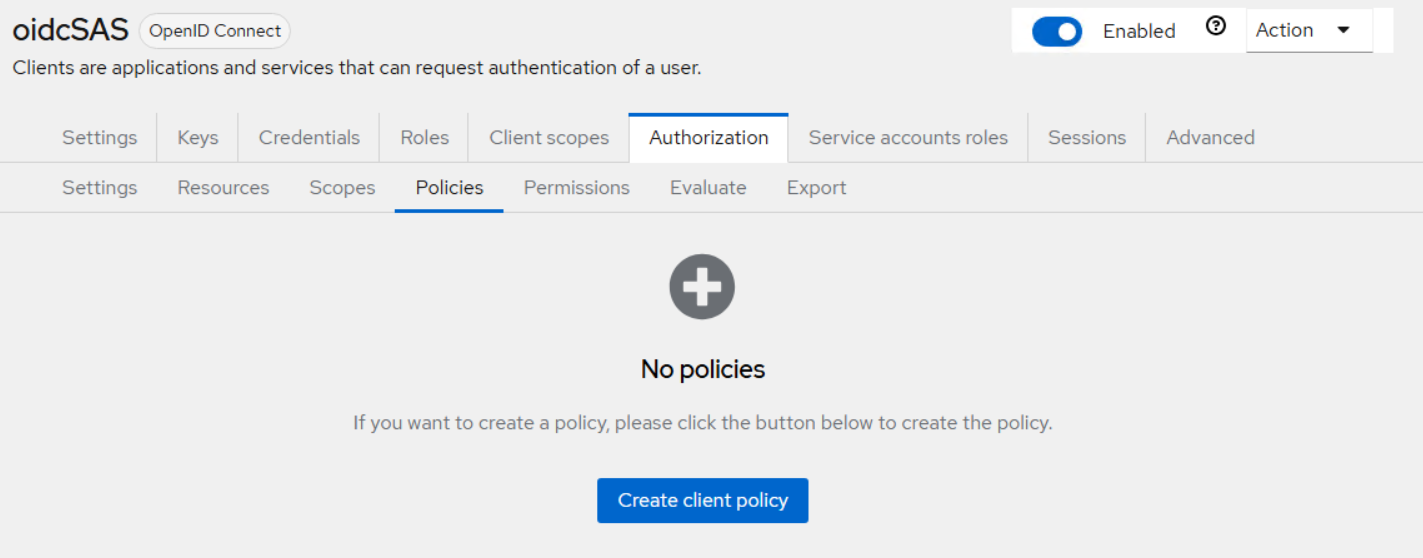The height and width of the screenshot is (558, 1423).
Task: Open the Credentials tab
Action: coord(309,138)
